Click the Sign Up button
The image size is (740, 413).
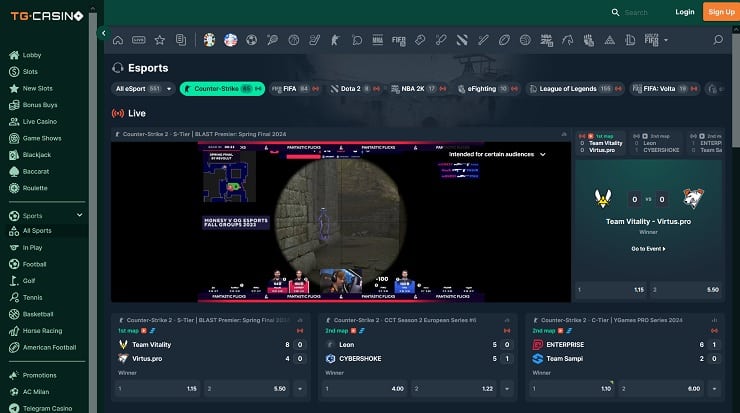point(721,12)
